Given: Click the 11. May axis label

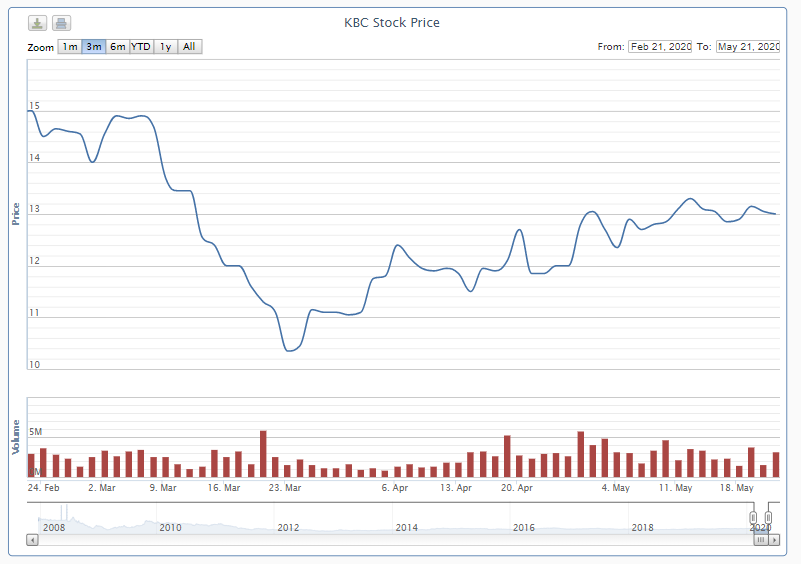Looking at the screenshot, I should point(675,488).
